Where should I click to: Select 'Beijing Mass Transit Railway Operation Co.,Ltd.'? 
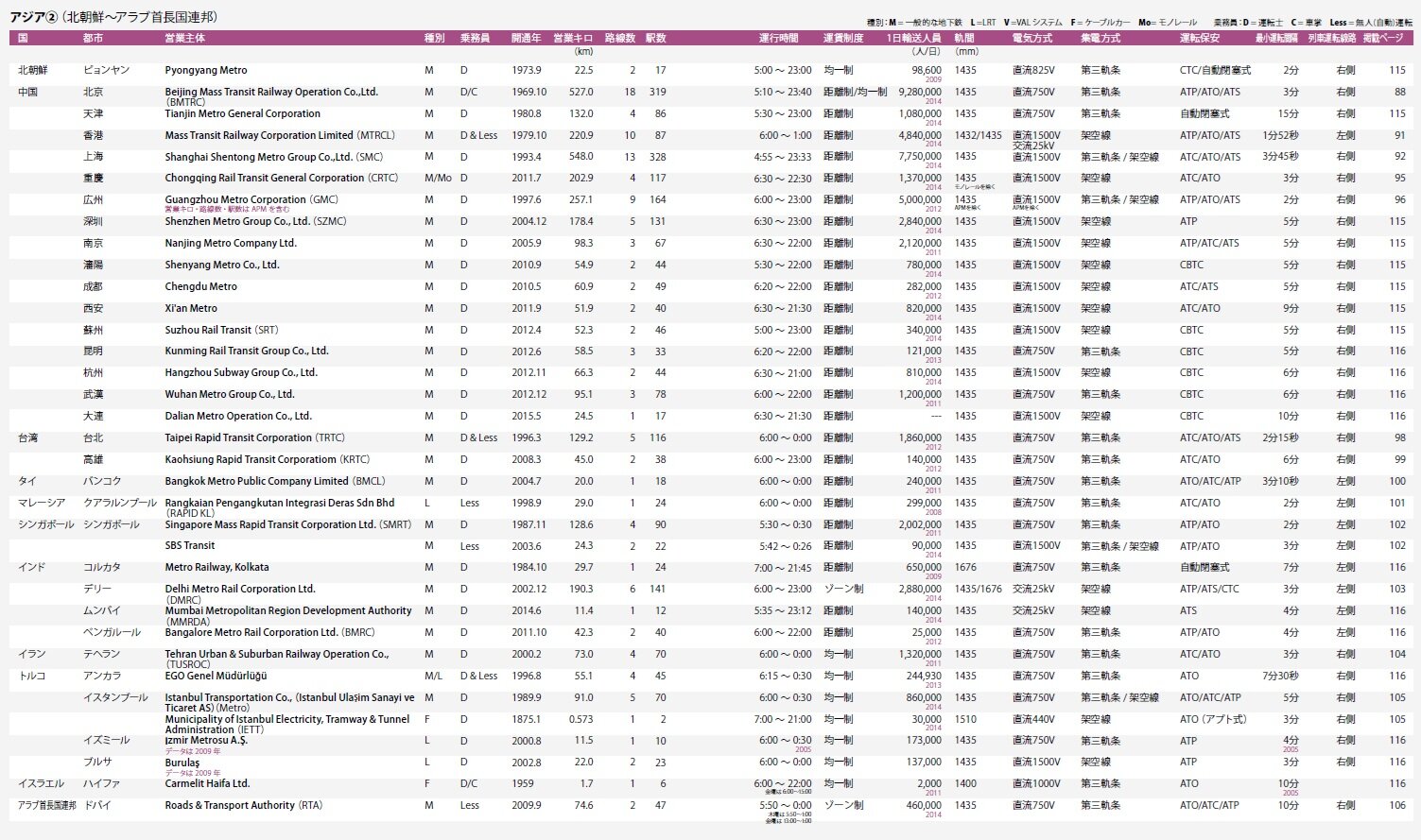coord(271,93)
